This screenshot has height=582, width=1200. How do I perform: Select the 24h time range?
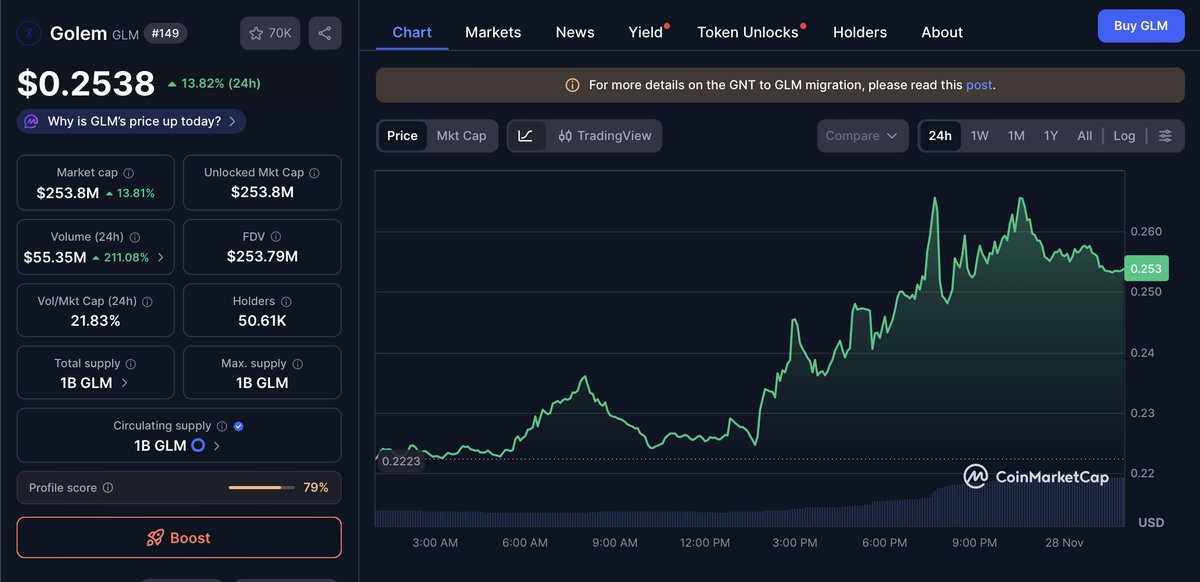tap(940, 136)
